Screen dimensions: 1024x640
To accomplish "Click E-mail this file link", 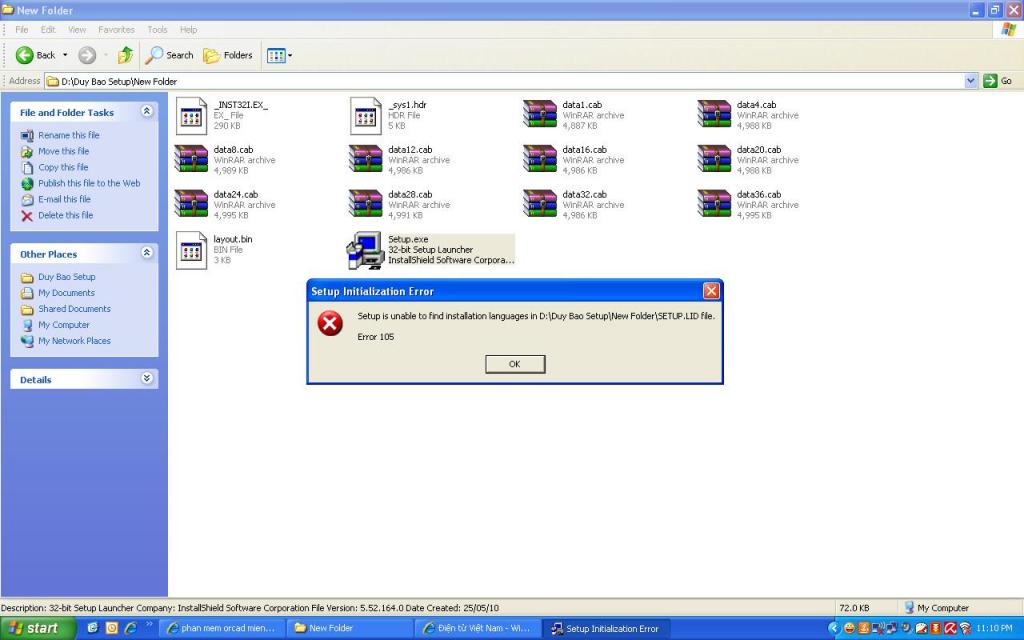I will pyautogui.click(x=64, y=199).
